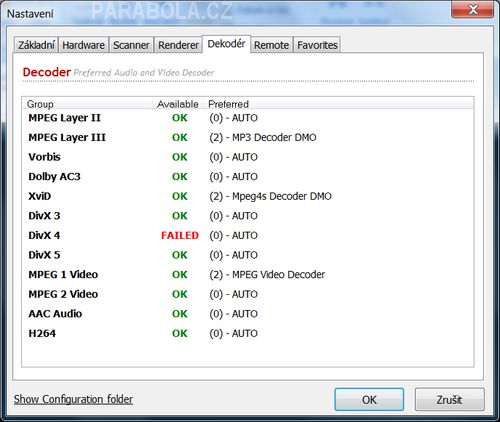Click the OK status of Vorbis
Viewport: 500px width, 422px height.
tap(180, 157)
